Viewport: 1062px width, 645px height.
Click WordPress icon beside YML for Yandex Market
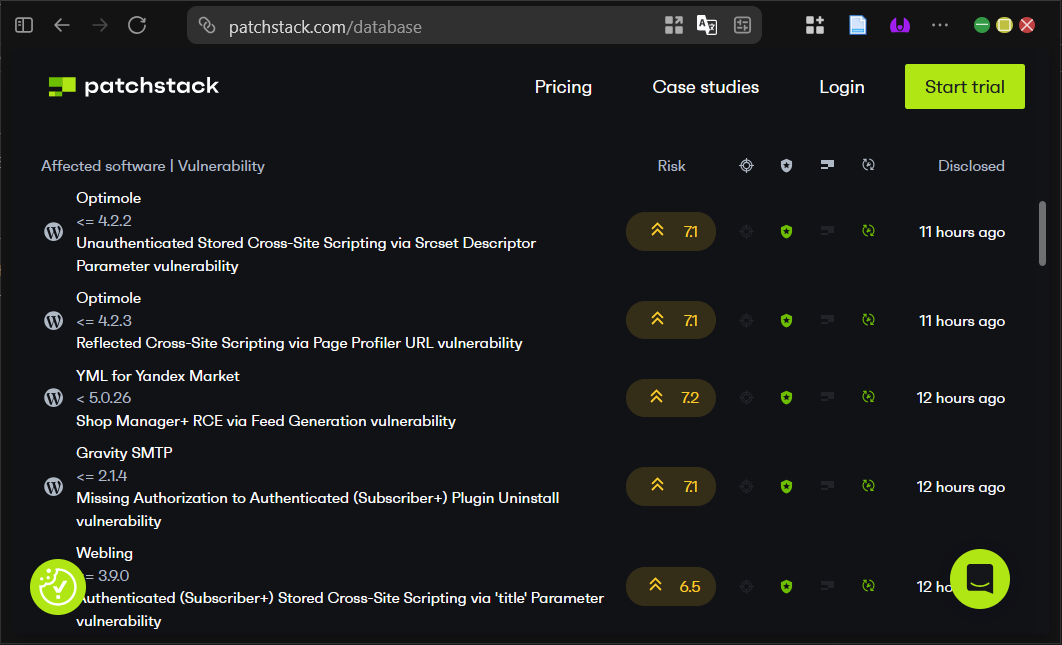[x=54, y=398]
